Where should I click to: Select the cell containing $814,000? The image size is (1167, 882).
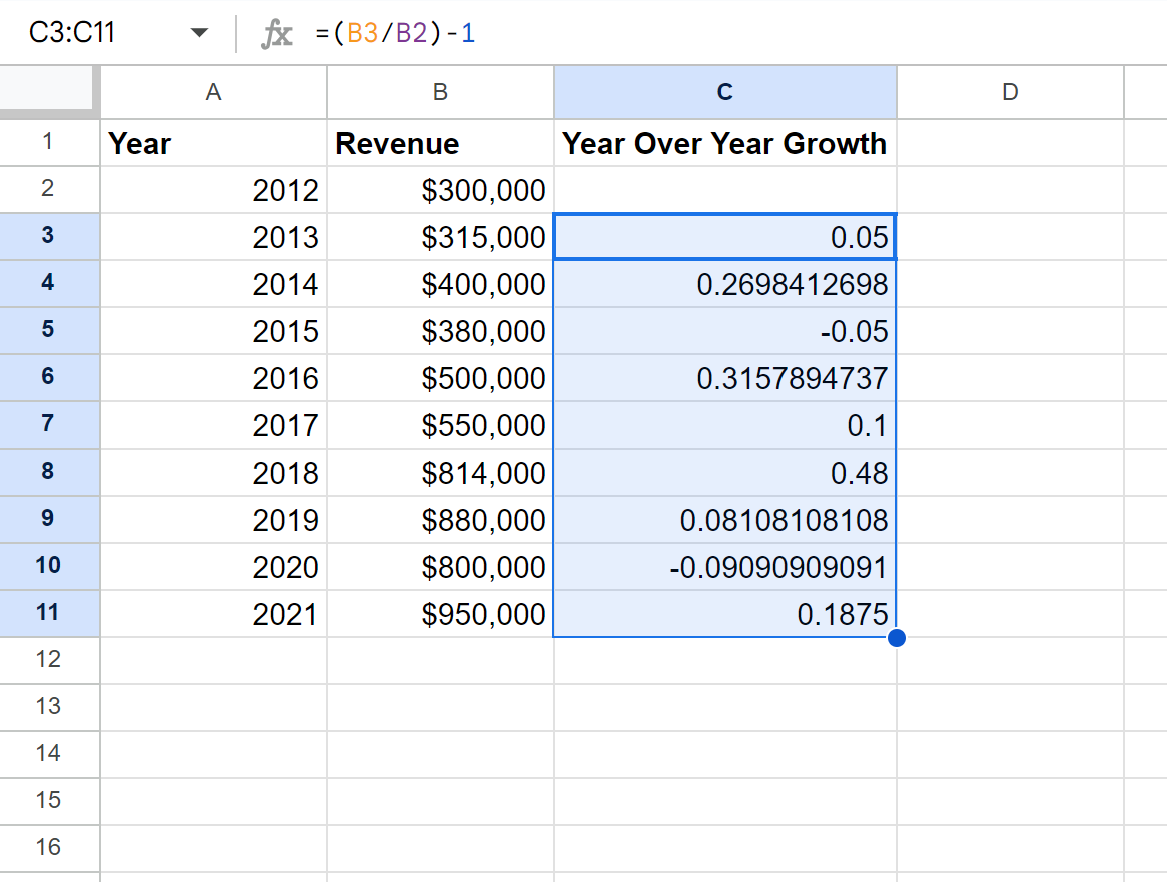(x=440, y=472)
